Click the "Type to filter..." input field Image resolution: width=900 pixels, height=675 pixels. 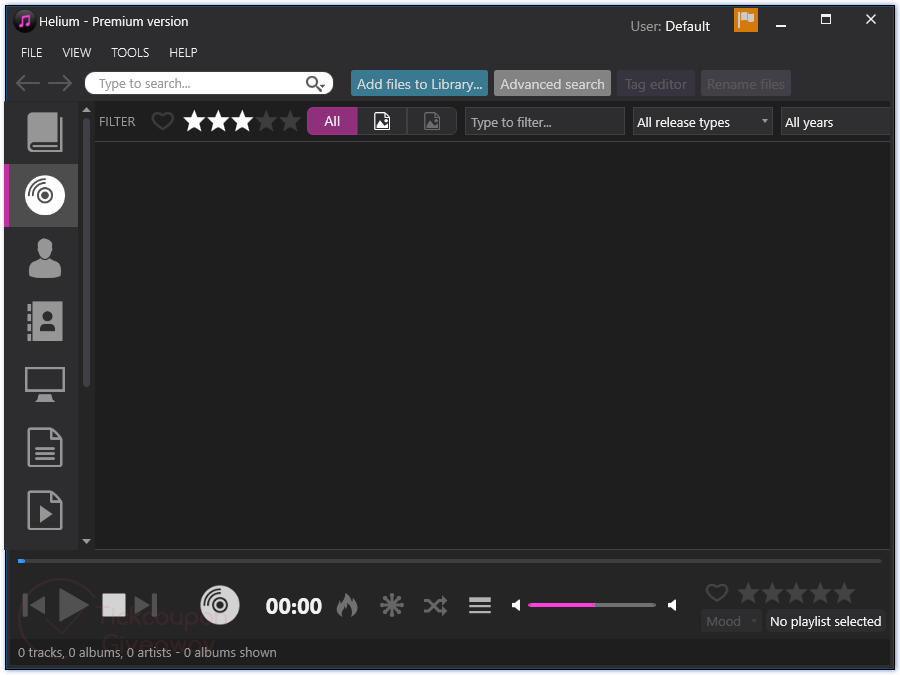[544, 122]
